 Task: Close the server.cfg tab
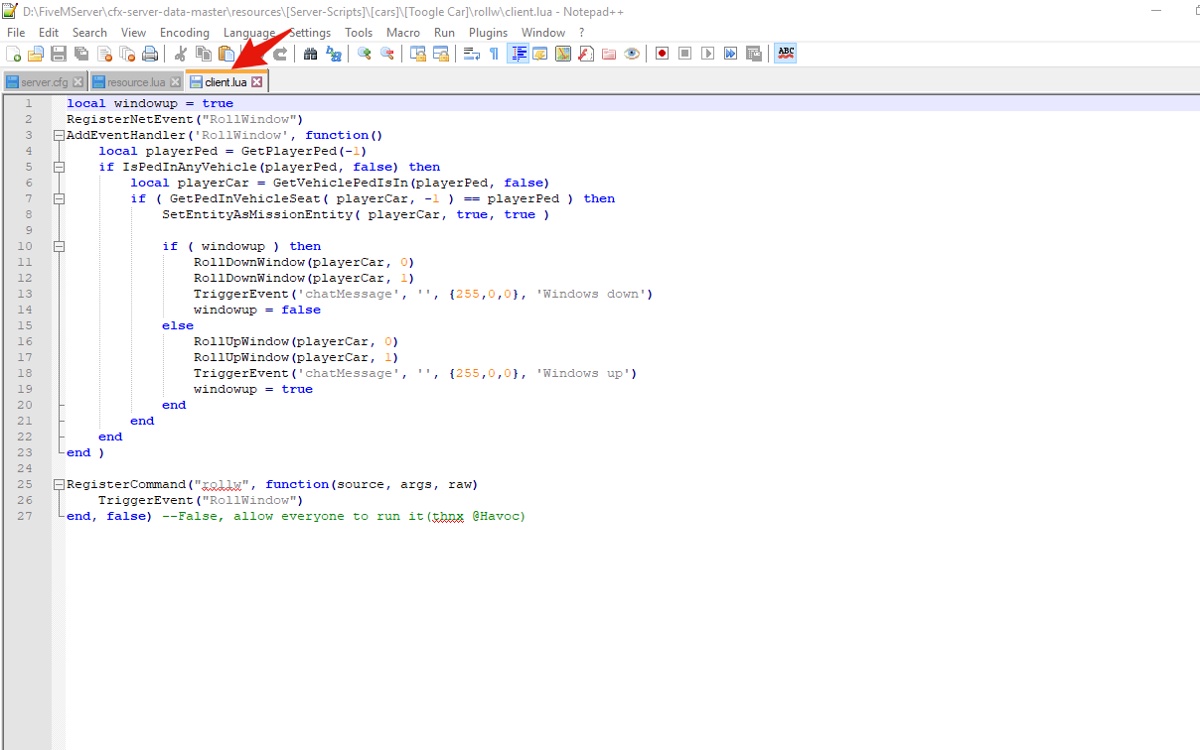(79, 82)
